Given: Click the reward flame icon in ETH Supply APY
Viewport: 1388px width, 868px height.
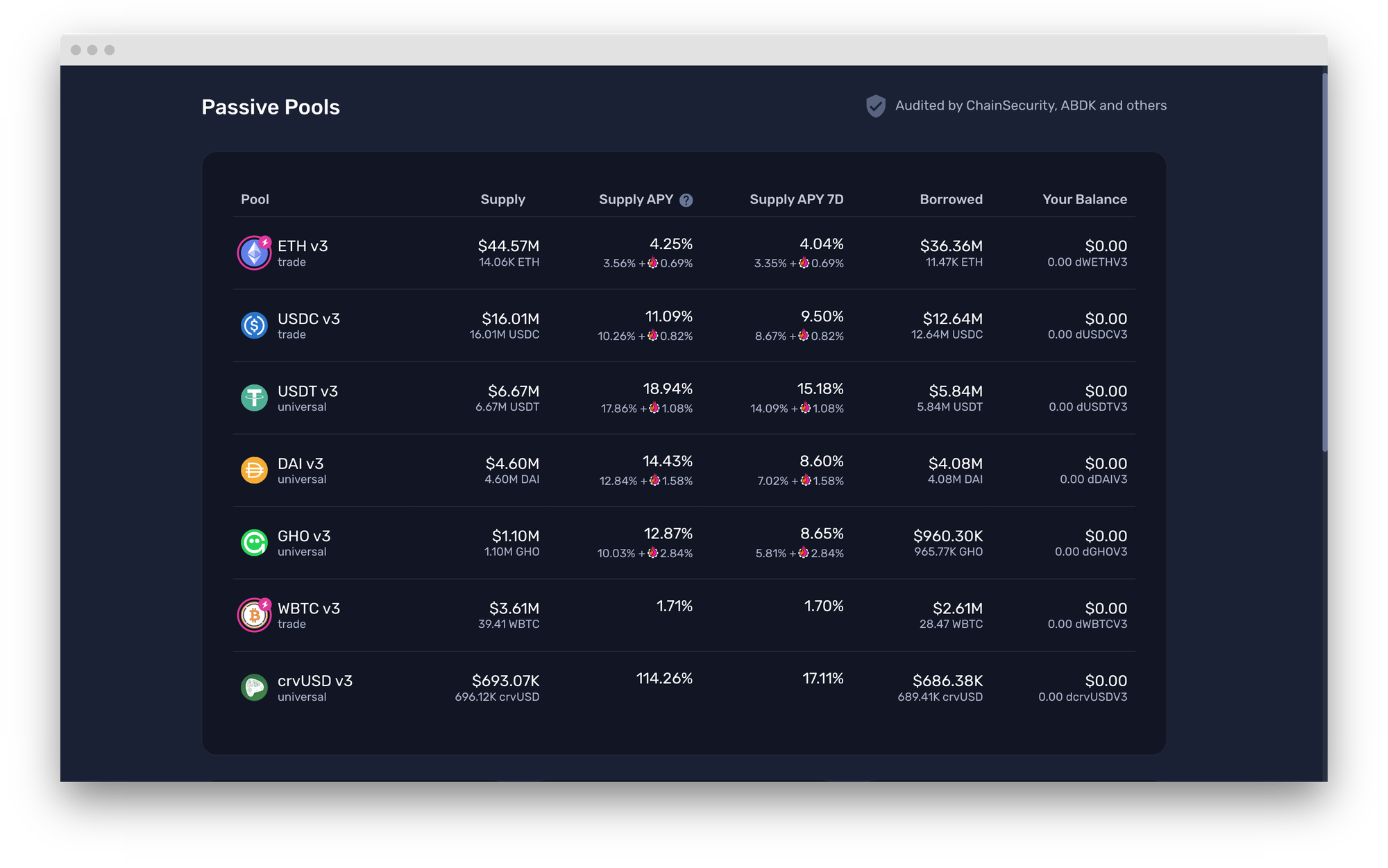Looking at the screenshot, I should pyautogui.click(x=652, y=263).
